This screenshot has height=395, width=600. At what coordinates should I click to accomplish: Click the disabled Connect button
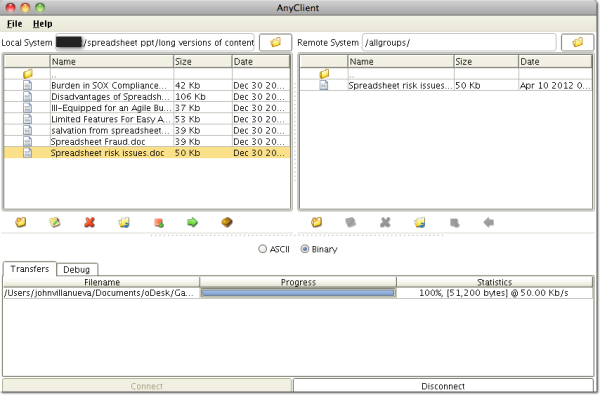pos(147,386)
